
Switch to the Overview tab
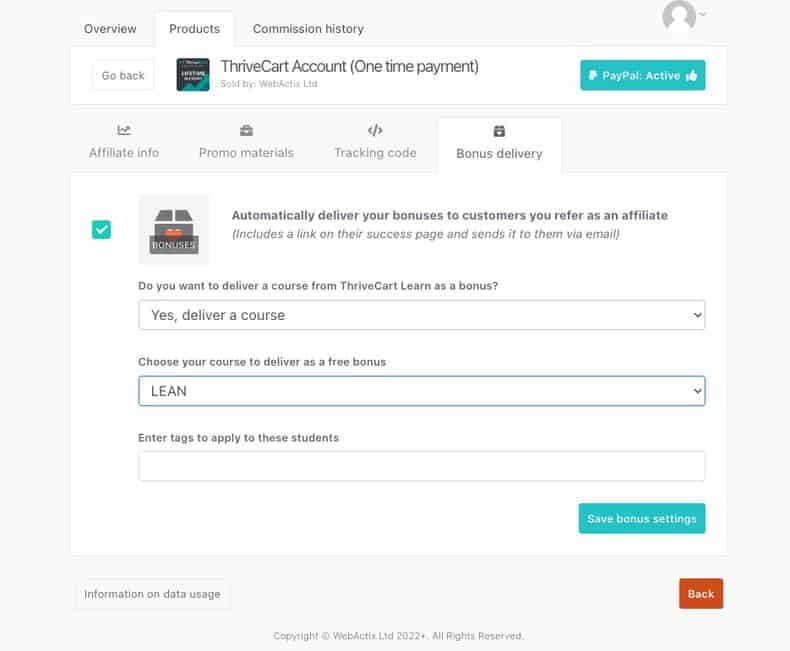[110, 29]
